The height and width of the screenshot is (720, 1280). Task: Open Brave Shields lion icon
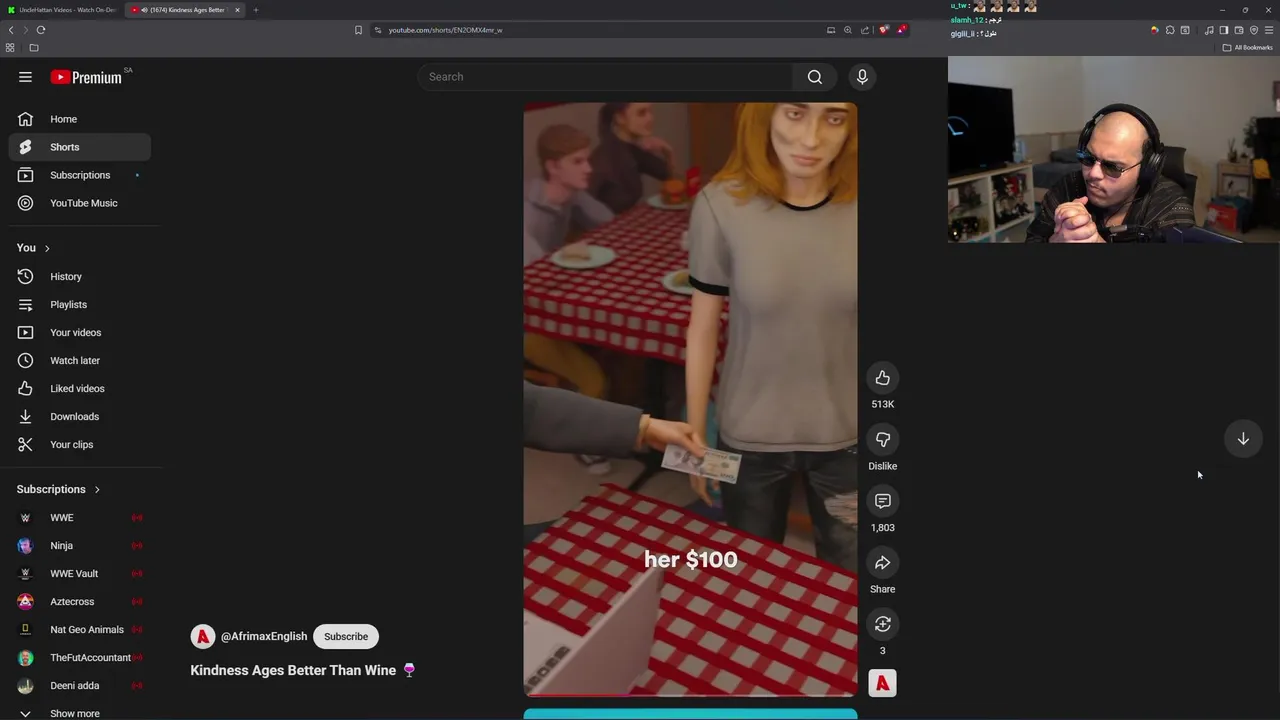[883, 30]
